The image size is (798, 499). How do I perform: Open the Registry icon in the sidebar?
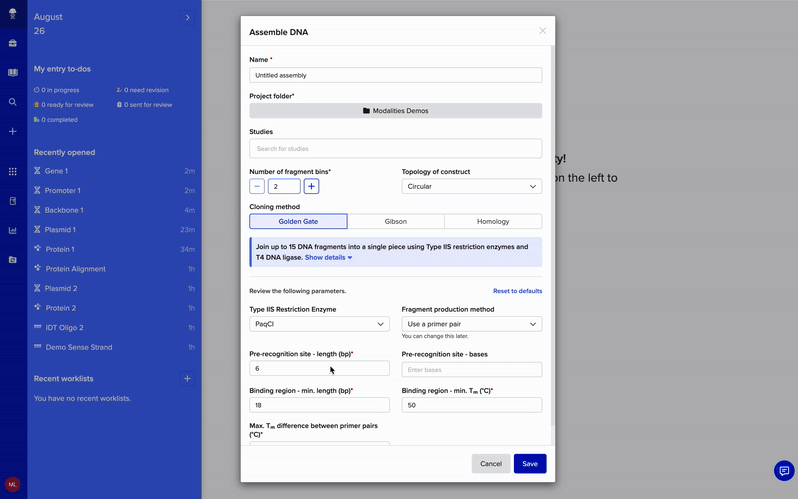pos(13,201)
